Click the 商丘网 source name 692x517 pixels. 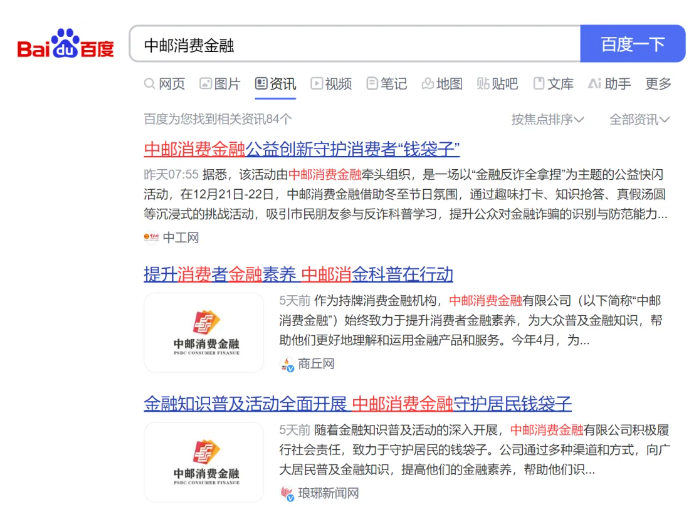316,364
